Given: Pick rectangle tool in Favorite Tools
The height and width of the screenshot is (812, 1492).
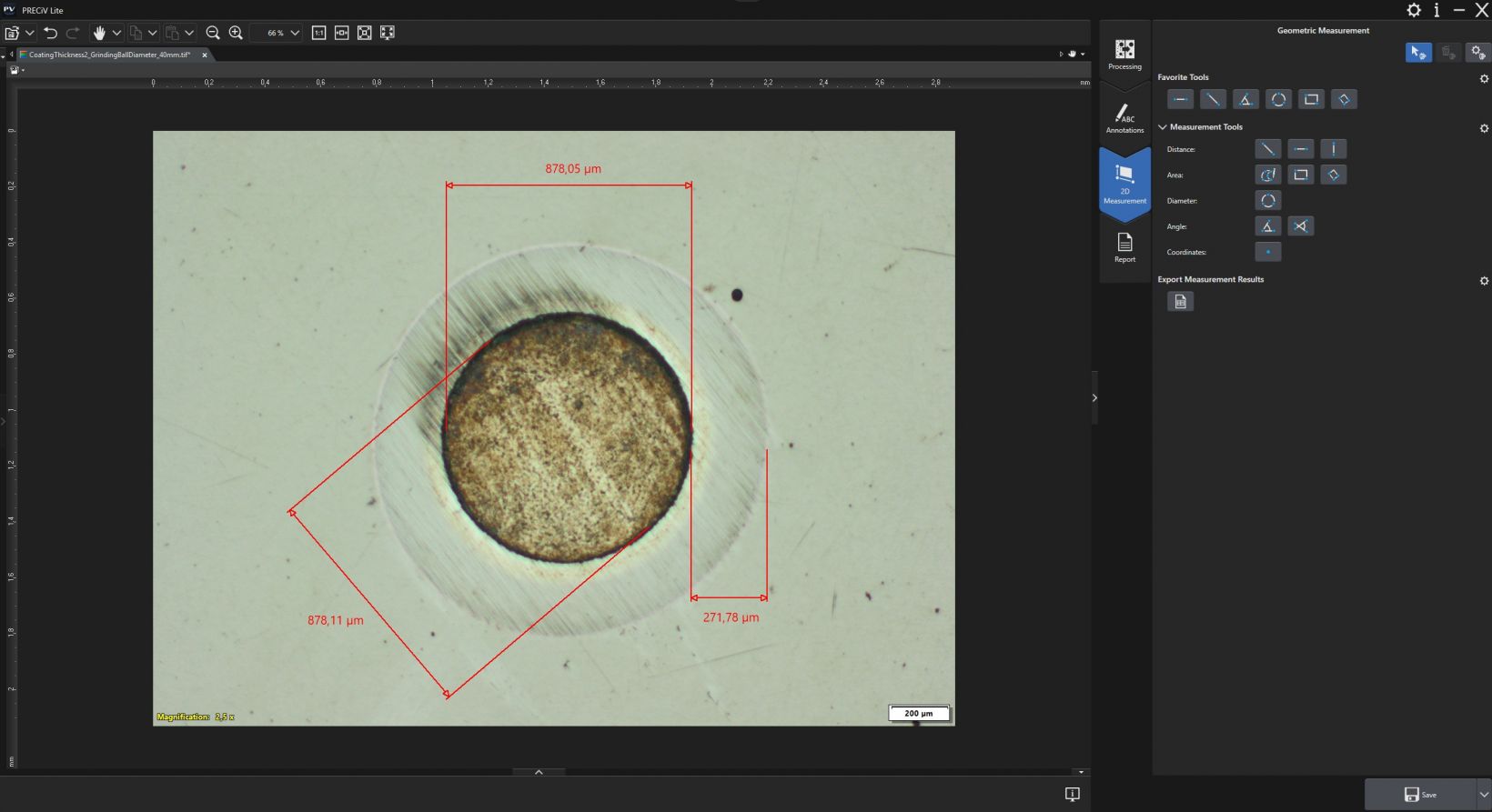Looking at the screenshot, I should (1311, 99).
